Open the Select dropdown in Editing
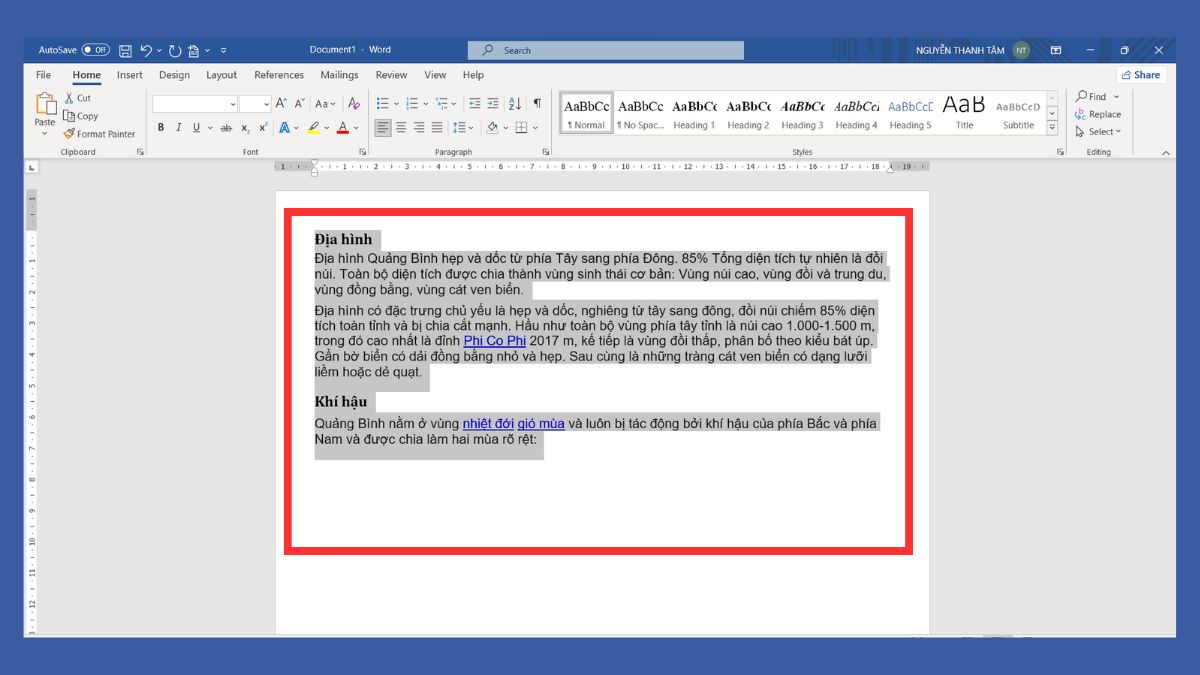Image resolution: width=1200 pixels, height=675 pixels. 1099,131
